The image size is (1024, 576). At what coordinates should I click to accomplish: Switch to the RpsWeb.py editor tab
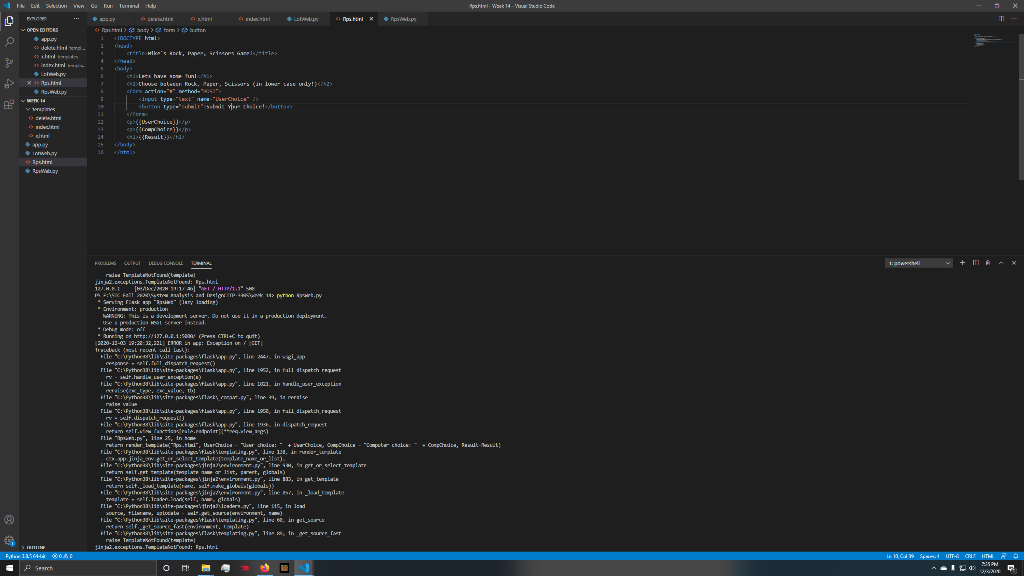pyautogui.click(x=402, y=19)
